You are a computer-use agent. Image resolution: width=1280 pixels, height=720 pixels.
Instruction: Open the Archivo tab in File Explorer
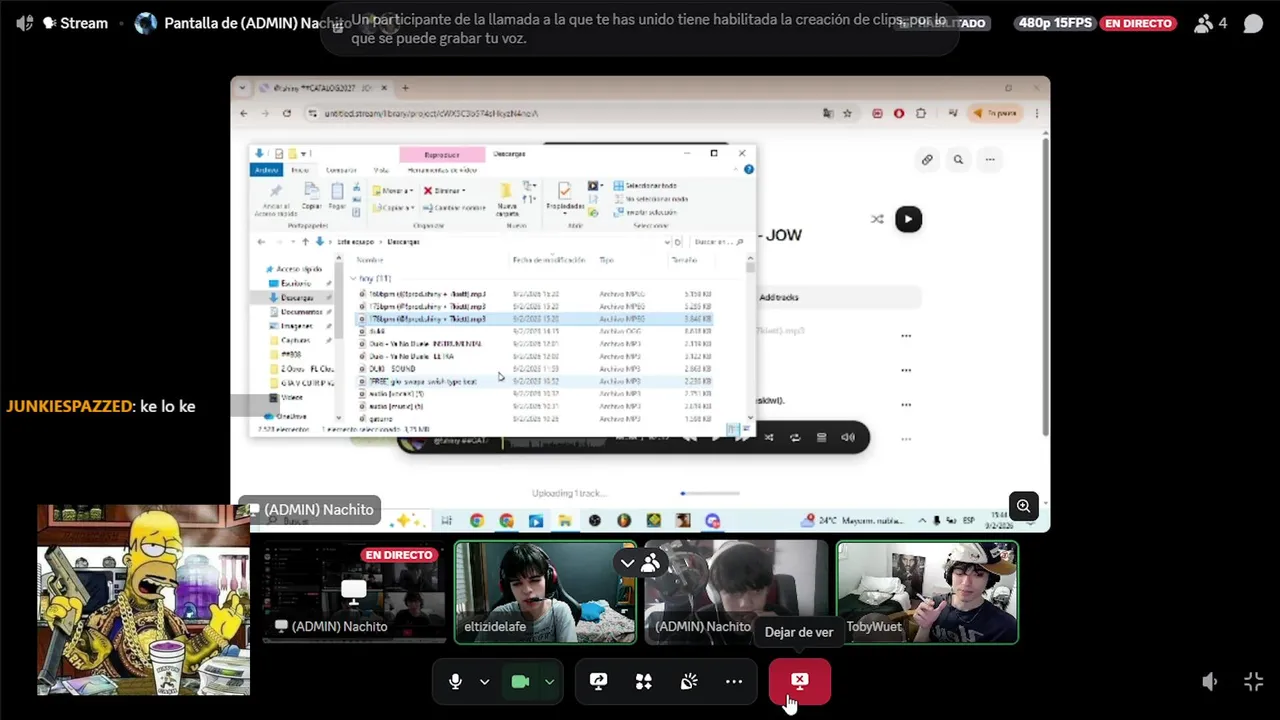click(x=266, y=170)
